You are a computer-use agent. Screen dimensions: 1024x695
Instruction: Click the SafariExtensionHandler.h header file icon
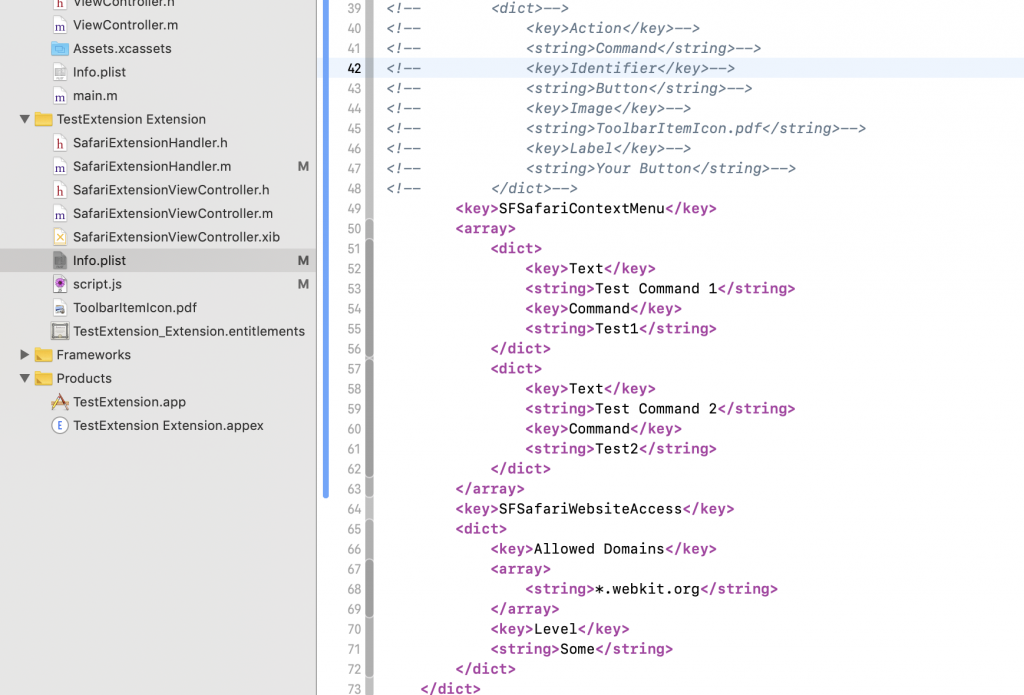62,143
